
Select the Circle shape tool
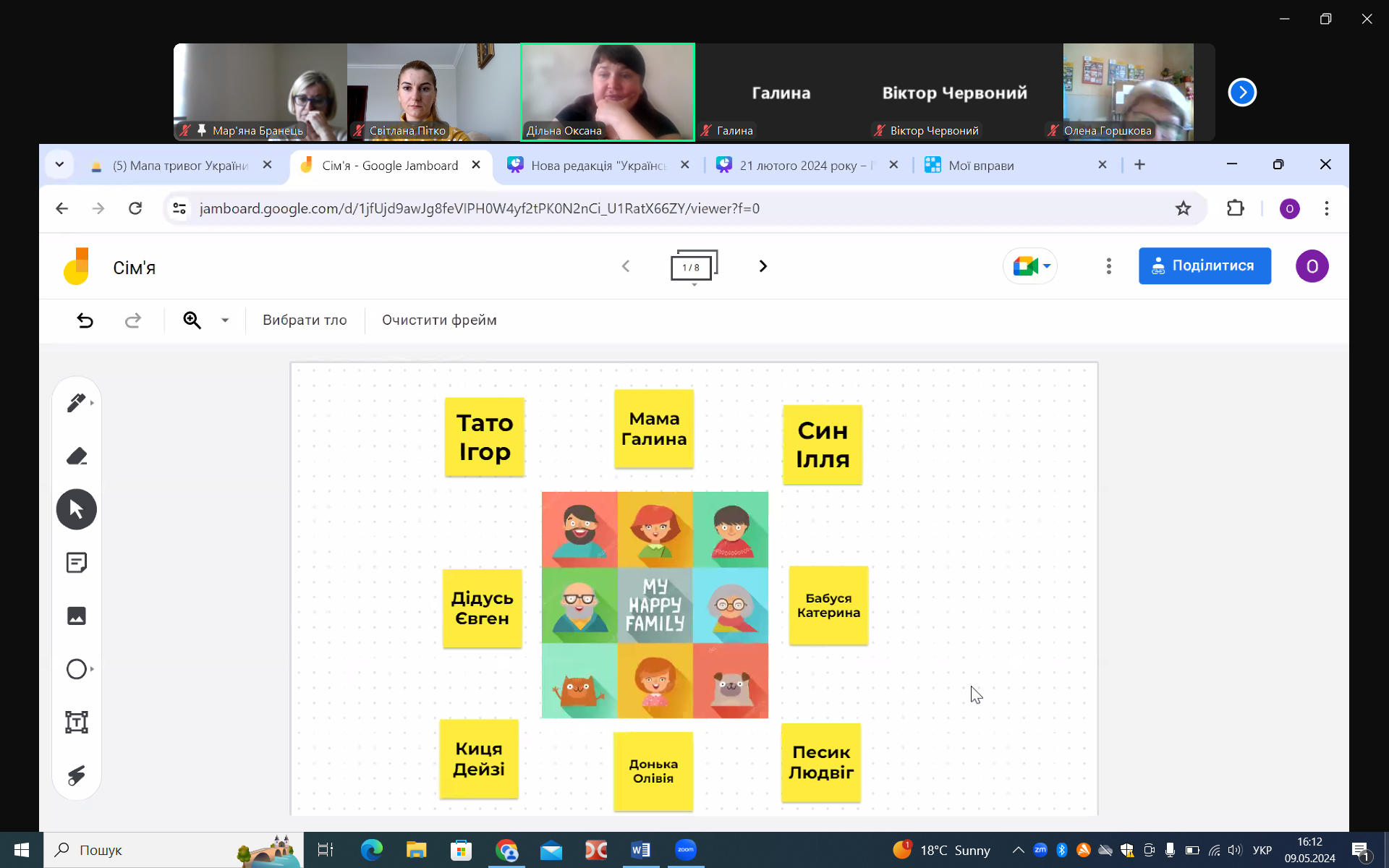point(76,669)
